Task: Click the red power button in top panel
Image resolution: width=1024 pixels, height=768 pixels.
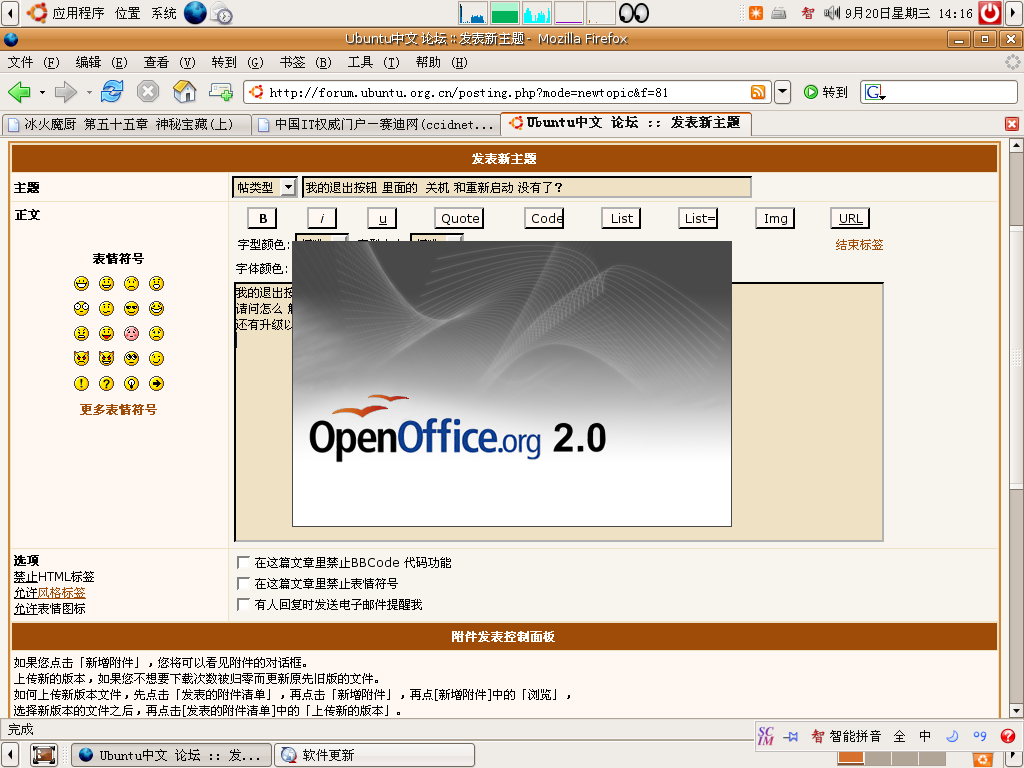Action: [x=990, y=13]
